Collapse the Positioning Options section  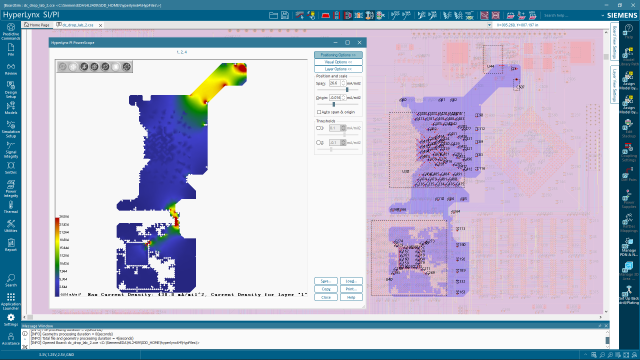click(338, 55)
